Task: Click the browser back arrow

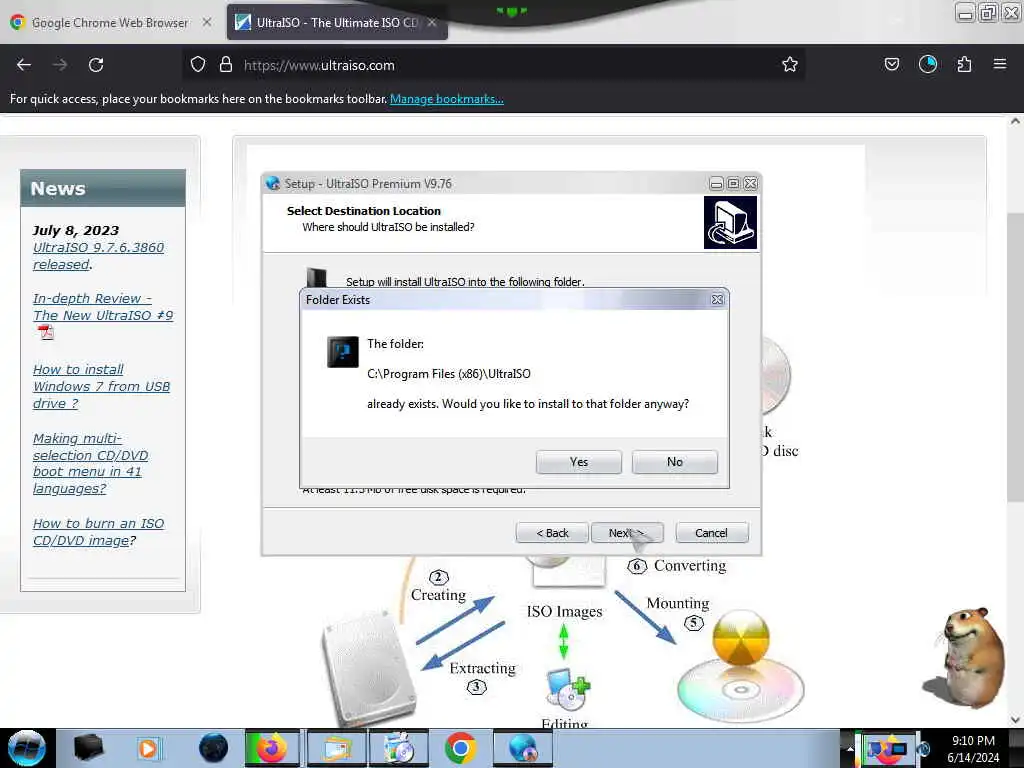Action: click(24, 65)
